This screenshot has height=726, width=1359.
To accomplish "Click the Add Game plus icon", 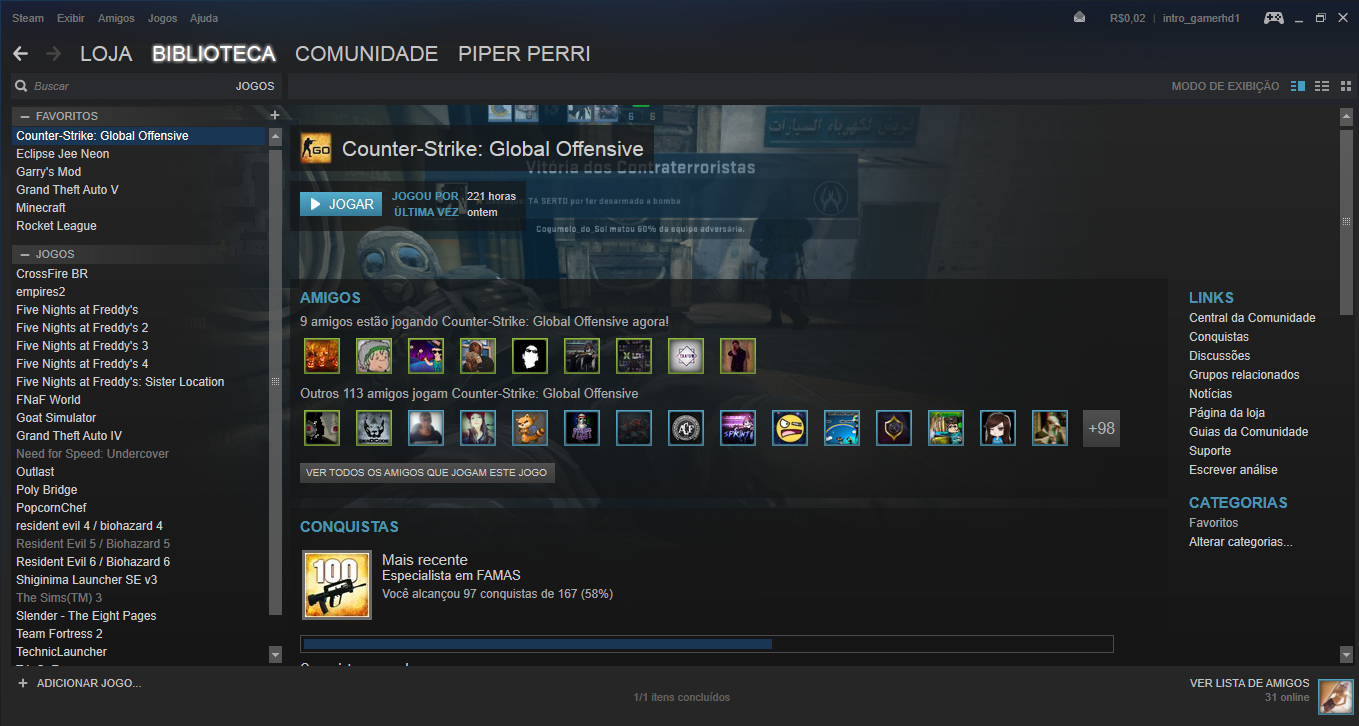I will click(22, 683).
